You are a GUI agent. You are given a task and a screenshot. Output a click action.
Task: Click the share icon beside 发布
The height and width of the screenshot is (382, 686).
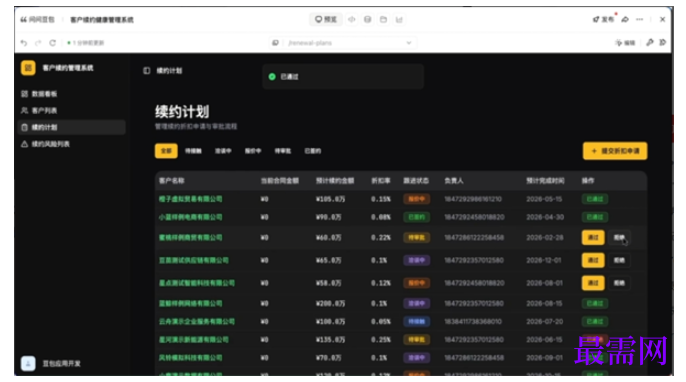pos(625,19)
